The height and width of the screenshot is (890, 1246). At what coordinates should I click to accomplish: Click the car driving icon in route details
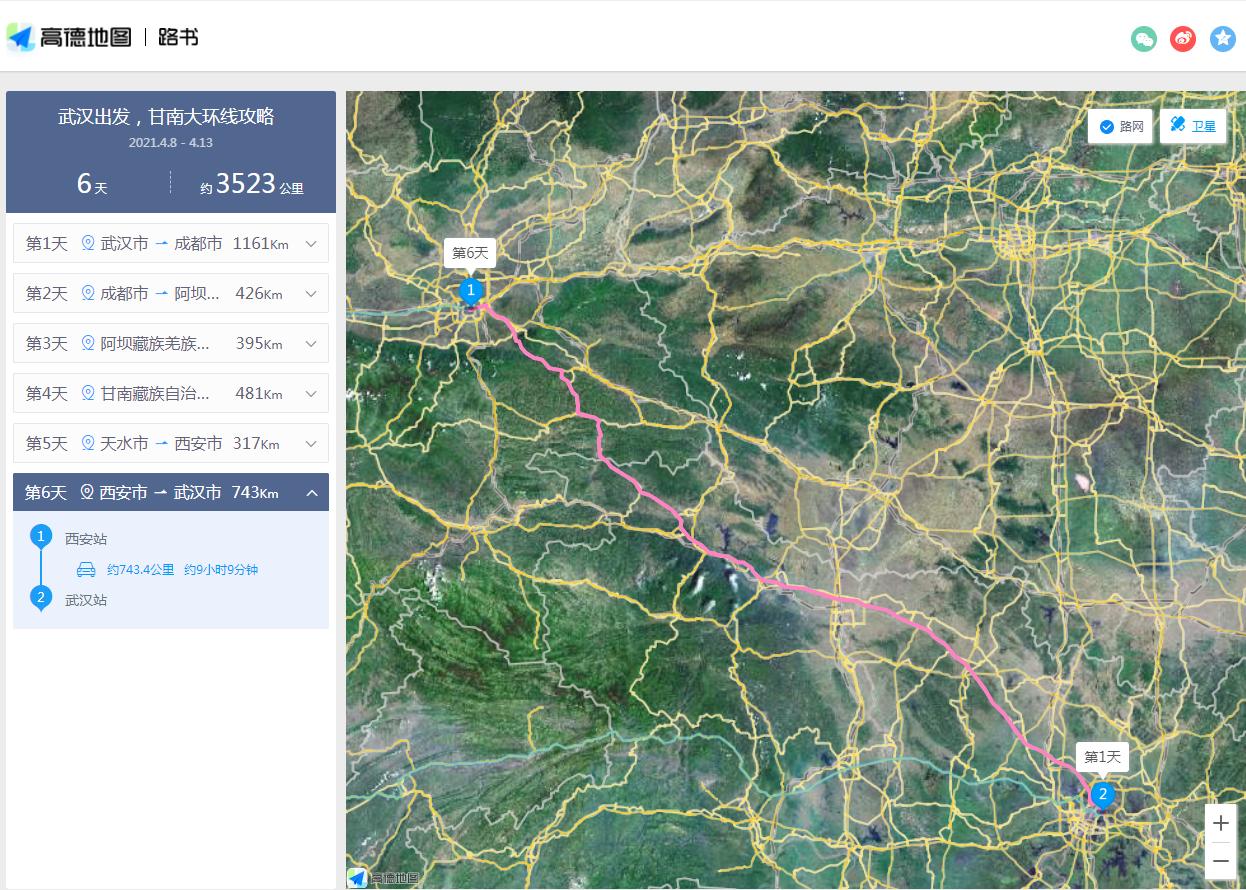pyautogui.click(x=87, y=569)
